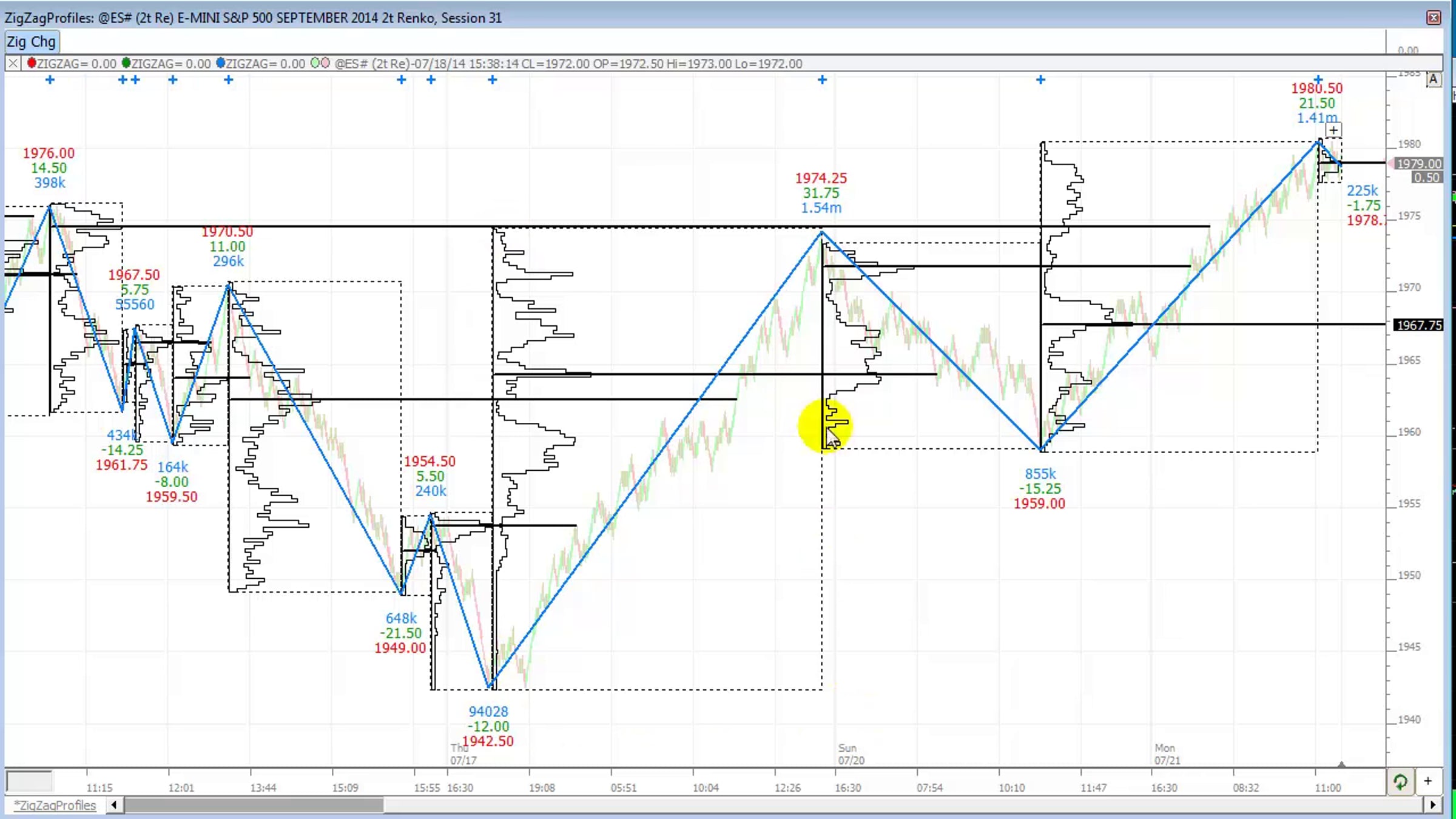Click the A auto-scale button on the price axis
This screenshot has width=1456, height=819.
coord(1434,79)
